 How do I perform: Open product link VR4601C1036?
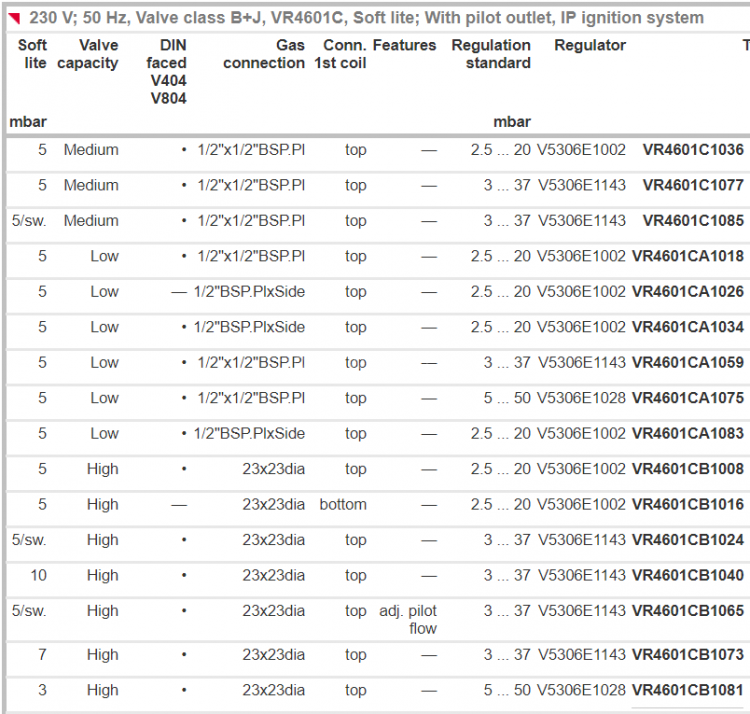693,150
